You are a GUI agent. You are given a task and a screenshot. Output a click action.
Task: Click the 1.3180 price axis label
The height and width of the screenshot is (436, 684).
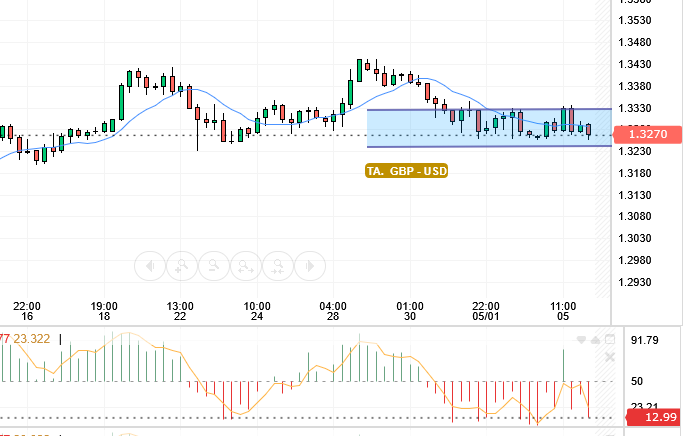tap(635, 173)
